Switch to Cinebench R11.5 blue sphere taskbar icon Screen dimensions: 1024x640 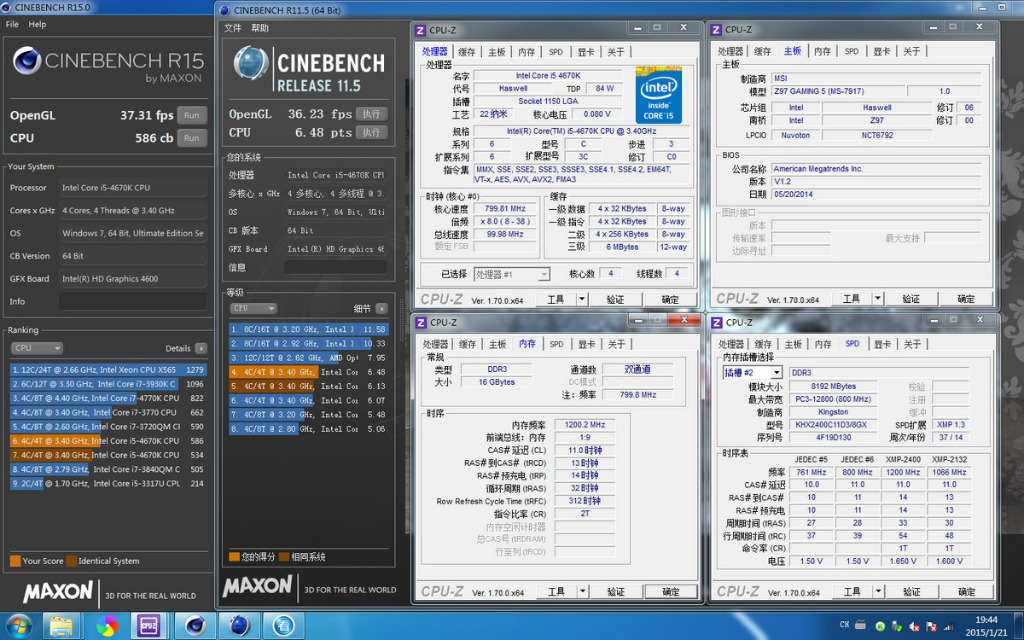(x=238, y=626)
